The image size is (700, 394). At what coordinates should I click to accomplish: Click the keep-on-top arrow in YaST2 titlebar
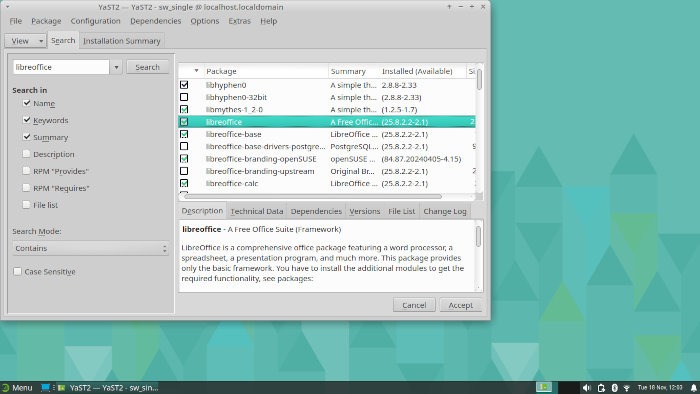click(x=449, y=7)
